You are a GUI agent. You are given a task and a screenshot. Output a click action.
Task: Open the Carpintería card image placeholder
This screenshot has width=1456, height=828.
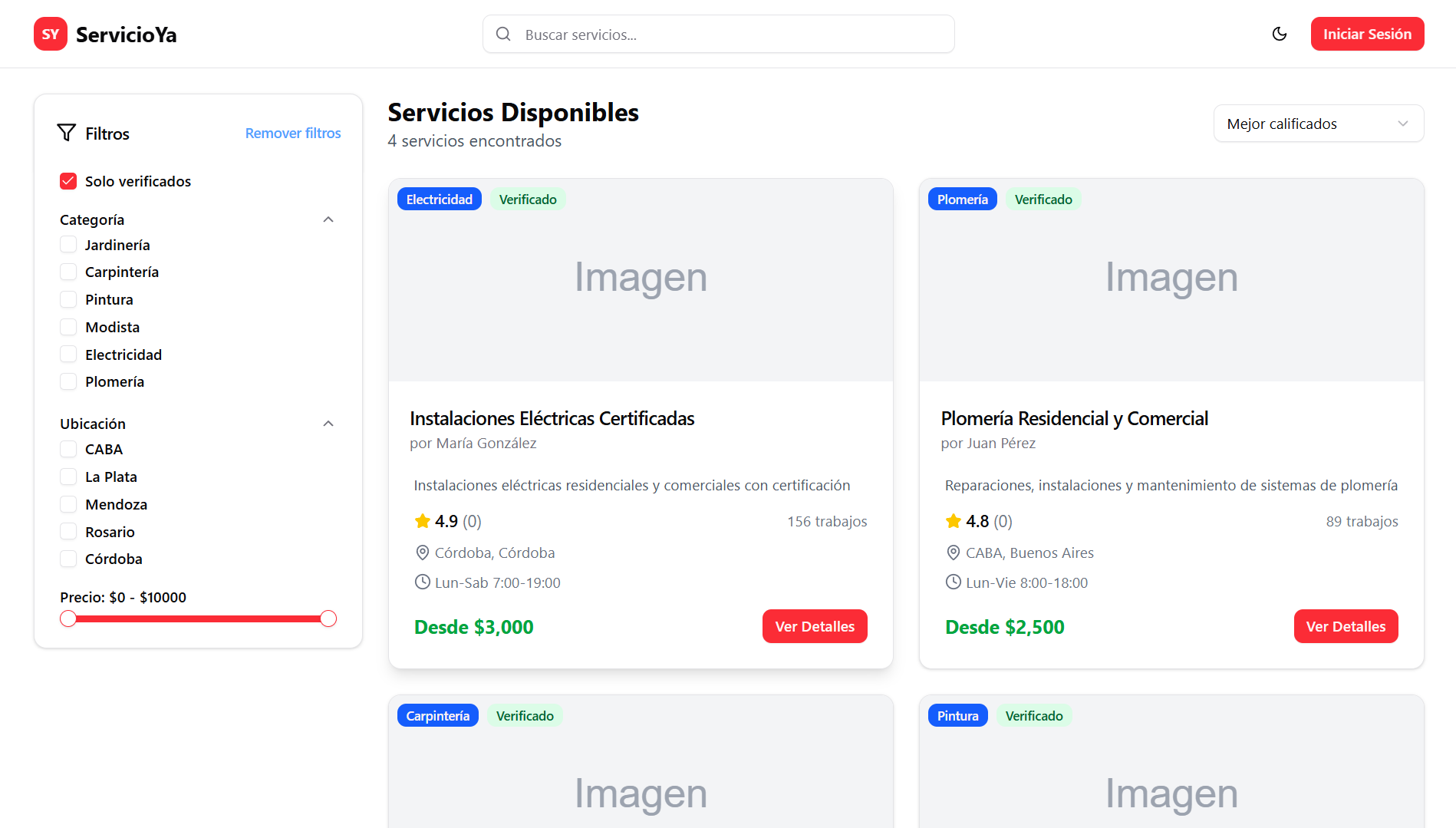pos(641,762)
